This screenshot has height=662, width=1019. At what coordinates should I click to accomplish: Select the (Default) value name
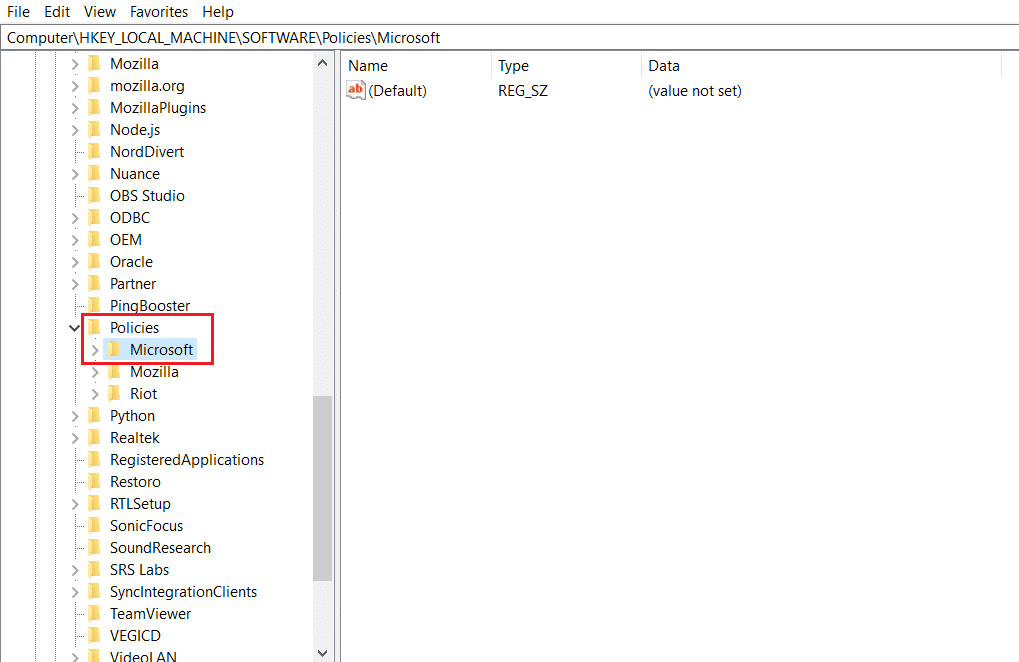[x=398, y=91]
